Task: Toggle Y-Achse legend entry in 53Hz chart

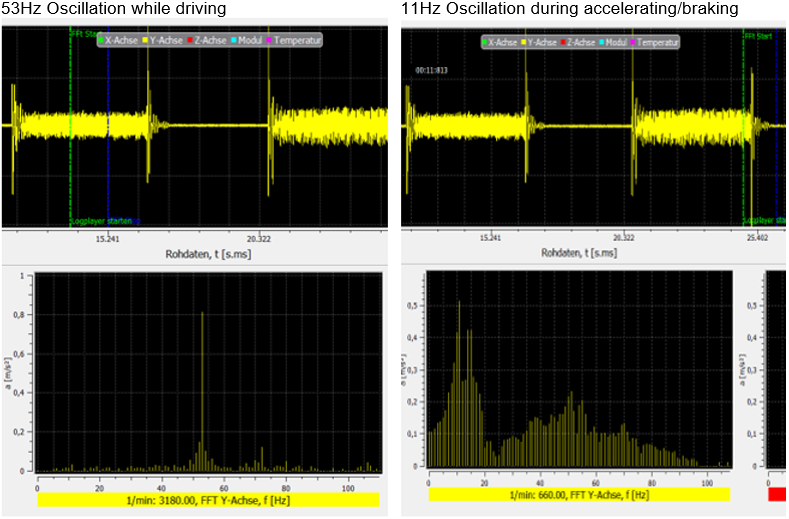Action: 163,40
